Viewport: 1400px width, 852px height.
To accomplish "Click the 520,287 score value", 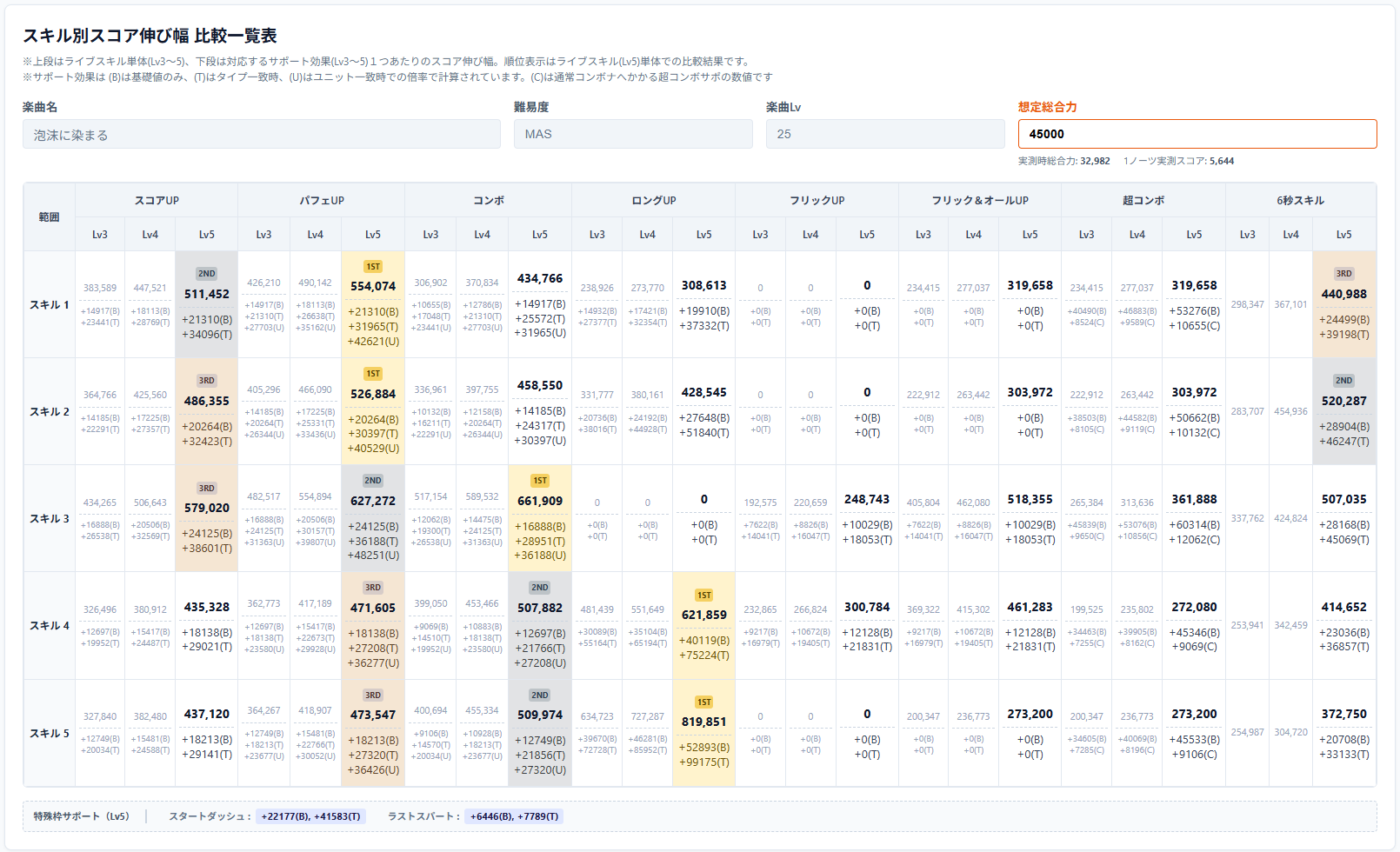I will pyautogui.click(x=1344, y=401).
